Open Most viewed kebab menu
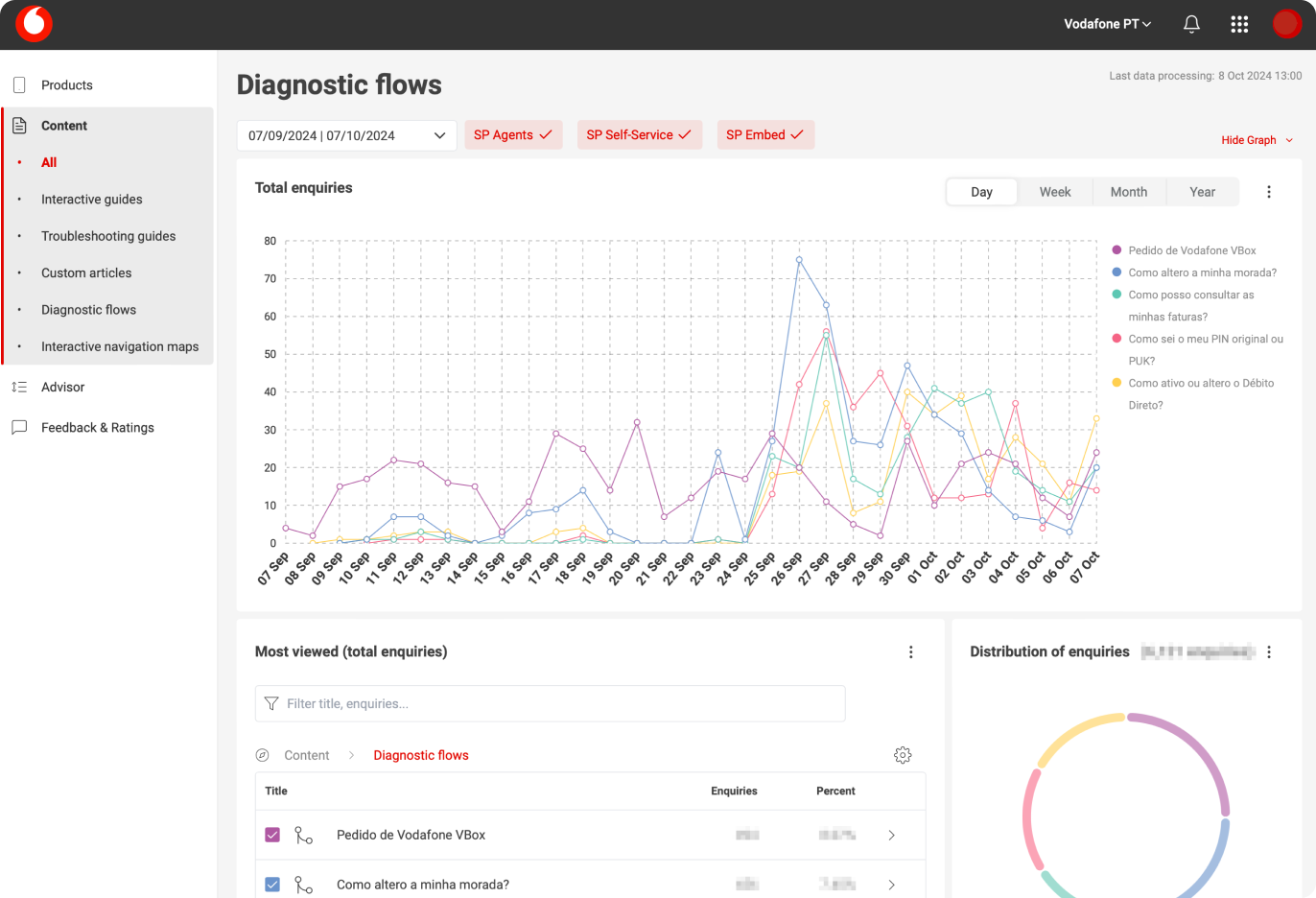This screenshot has height=898, width=1316. [910, 652]
